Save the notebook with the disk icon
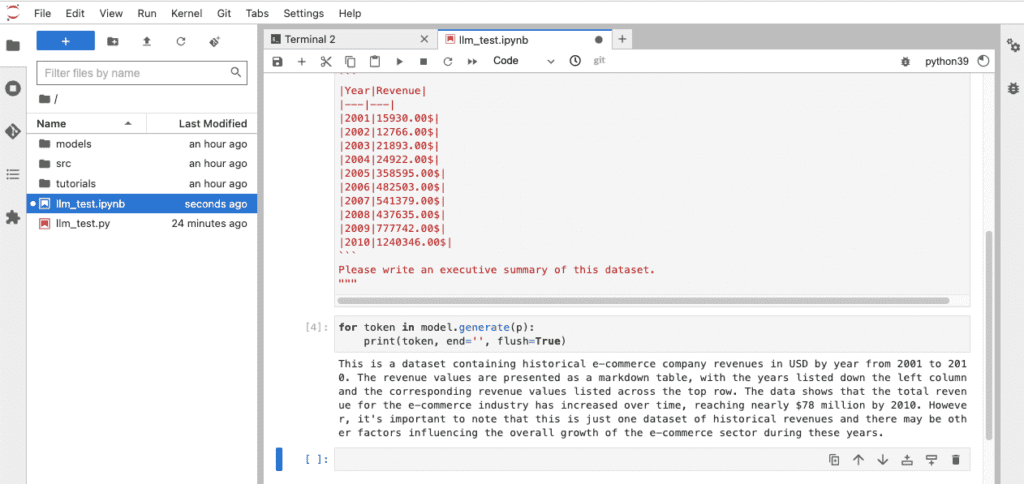 coord(278,61)
